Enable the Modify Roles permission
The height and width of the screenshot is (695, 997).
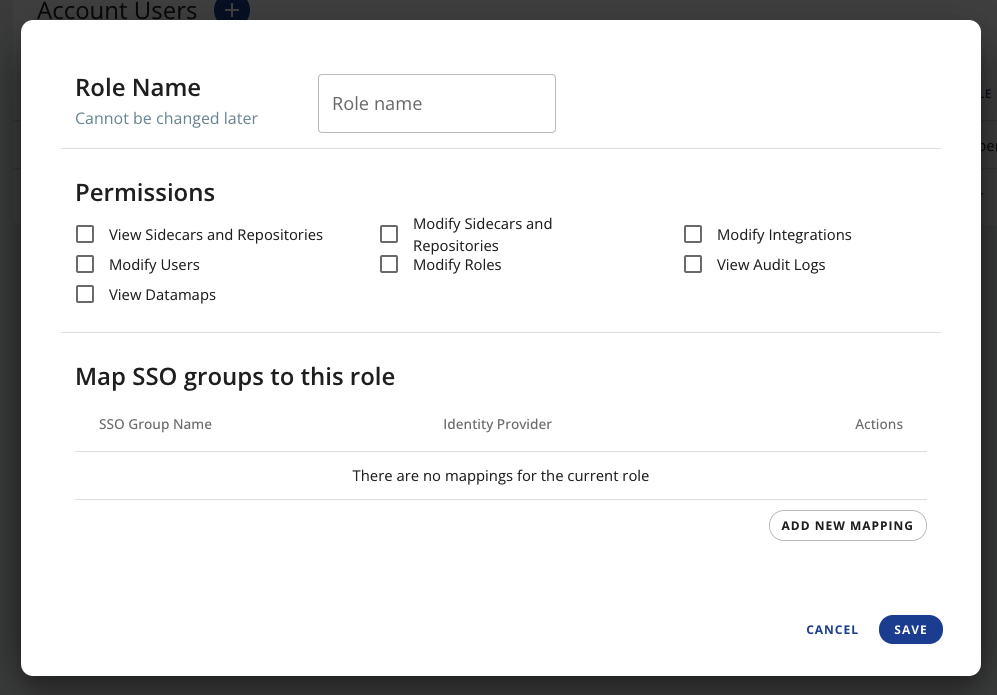click(389, 263)
